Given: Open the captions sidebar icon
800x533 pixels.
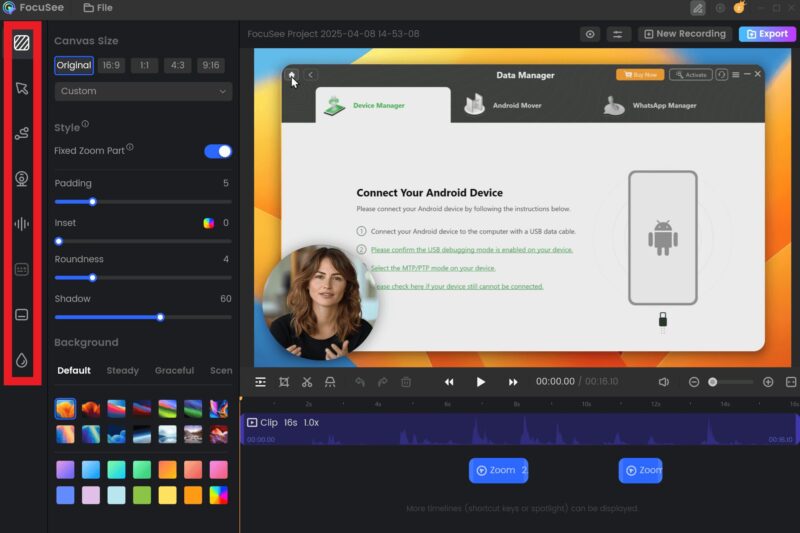Looking at the screenshot, I should (x=21, y=315).
